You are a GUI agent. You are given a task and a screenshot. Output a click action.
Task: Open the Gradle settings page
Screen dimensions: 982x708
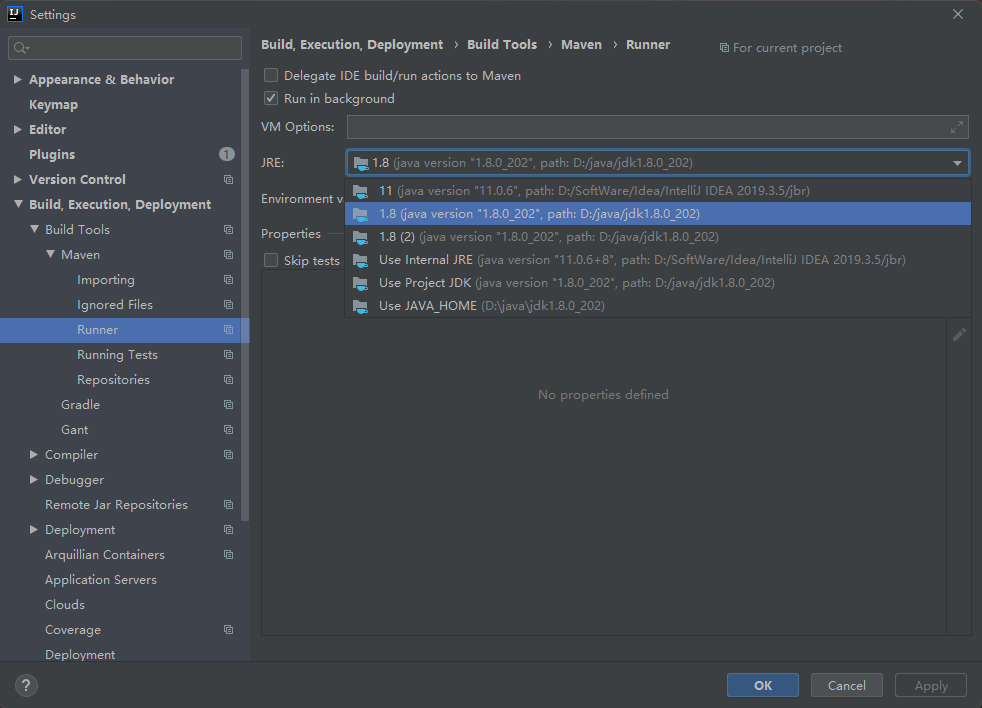click(80, 405)
